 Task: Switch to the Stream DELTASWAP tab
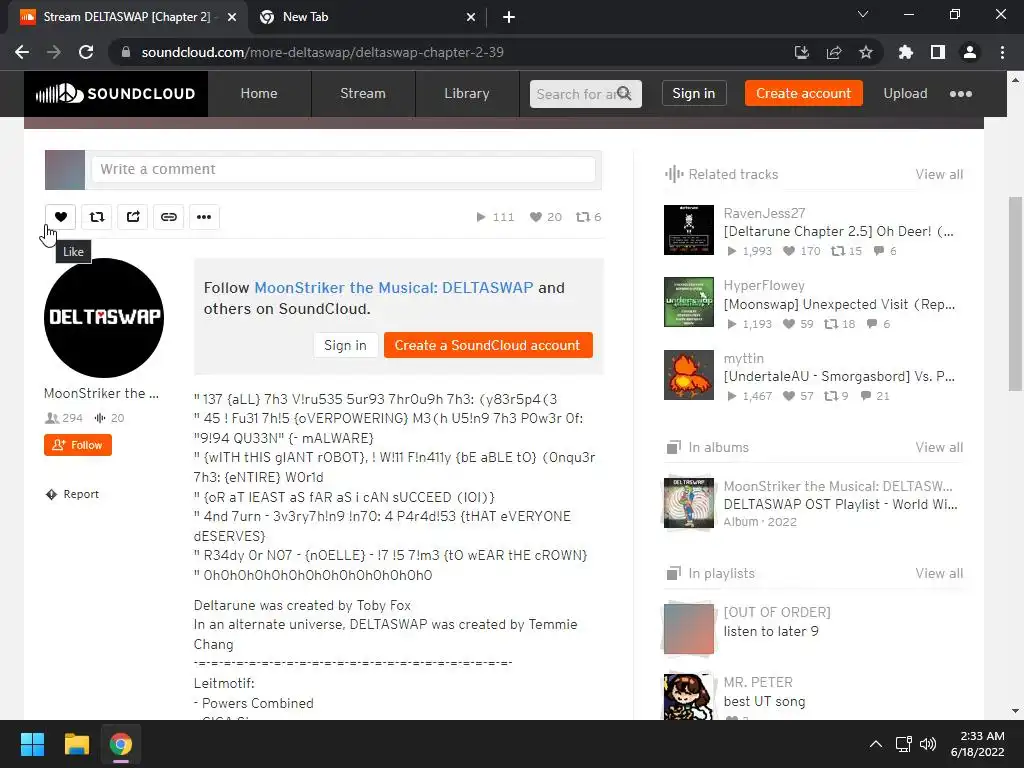pyautogui.click(x=127, y=17)
